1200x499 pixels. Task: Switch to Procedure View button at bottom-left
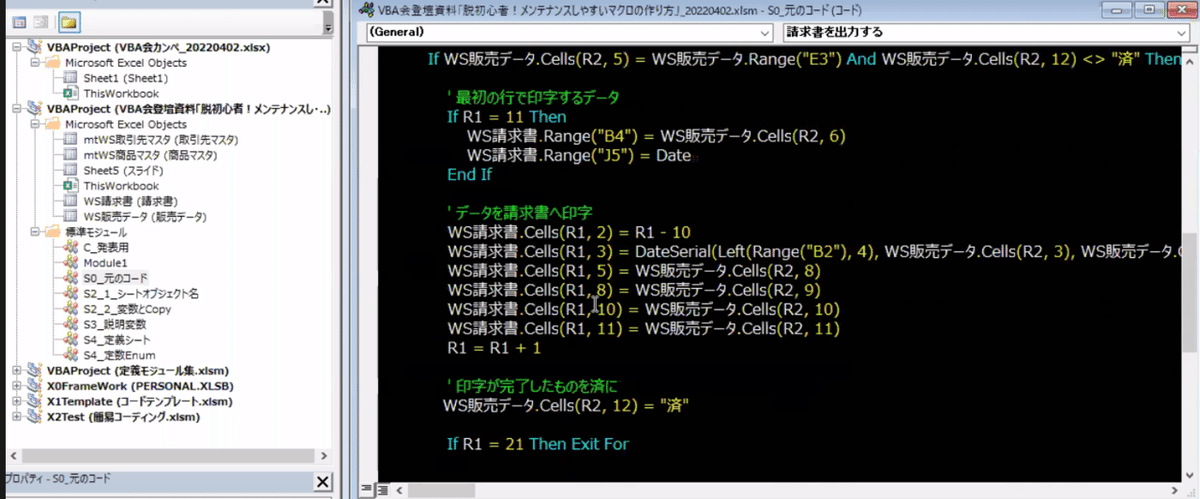(x=367, y=489)
